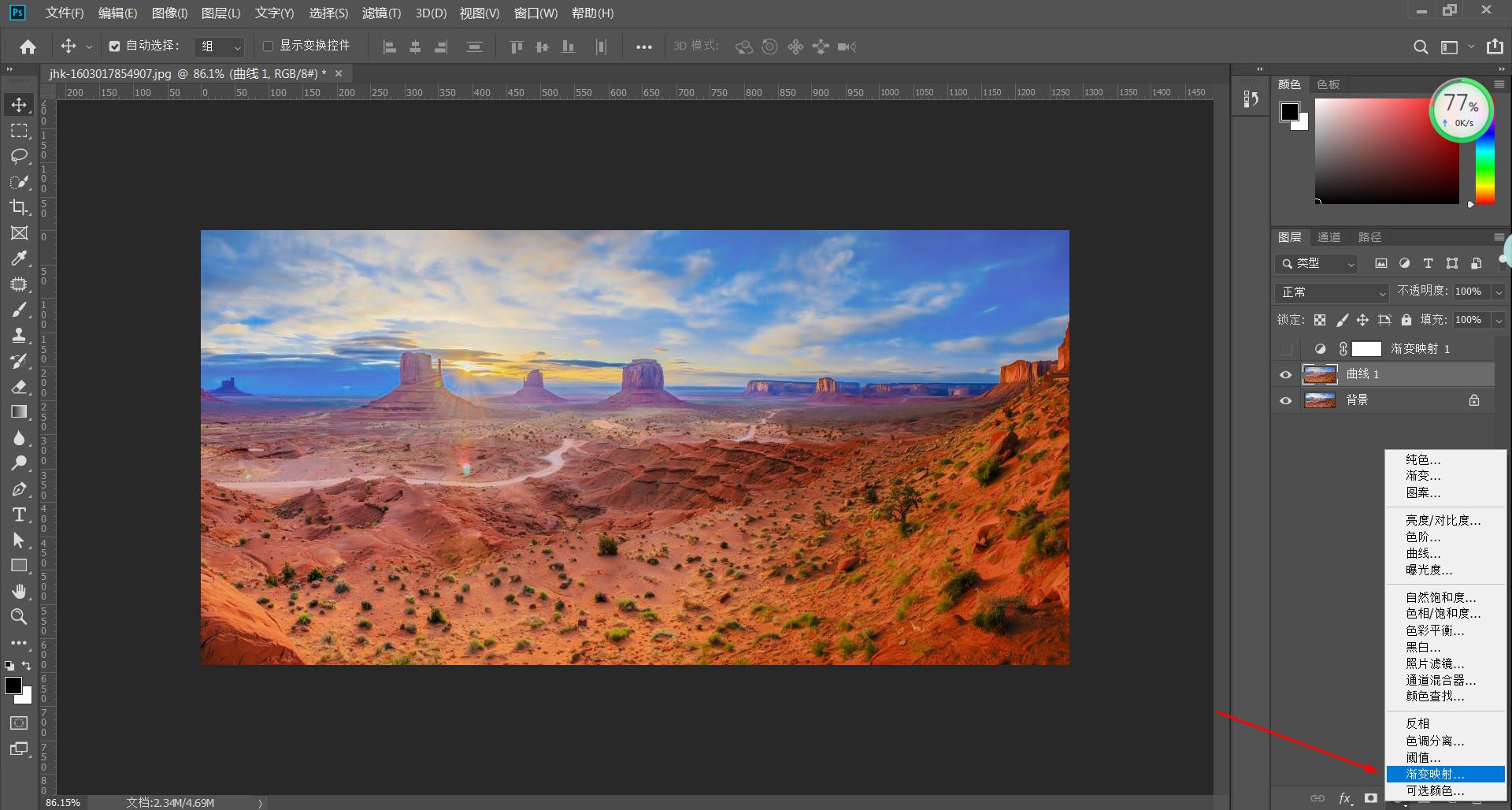Choose 渐变映射 from adjustment menu
1512x810 pixels.
pyautogui.click(x=1435, y=775)
